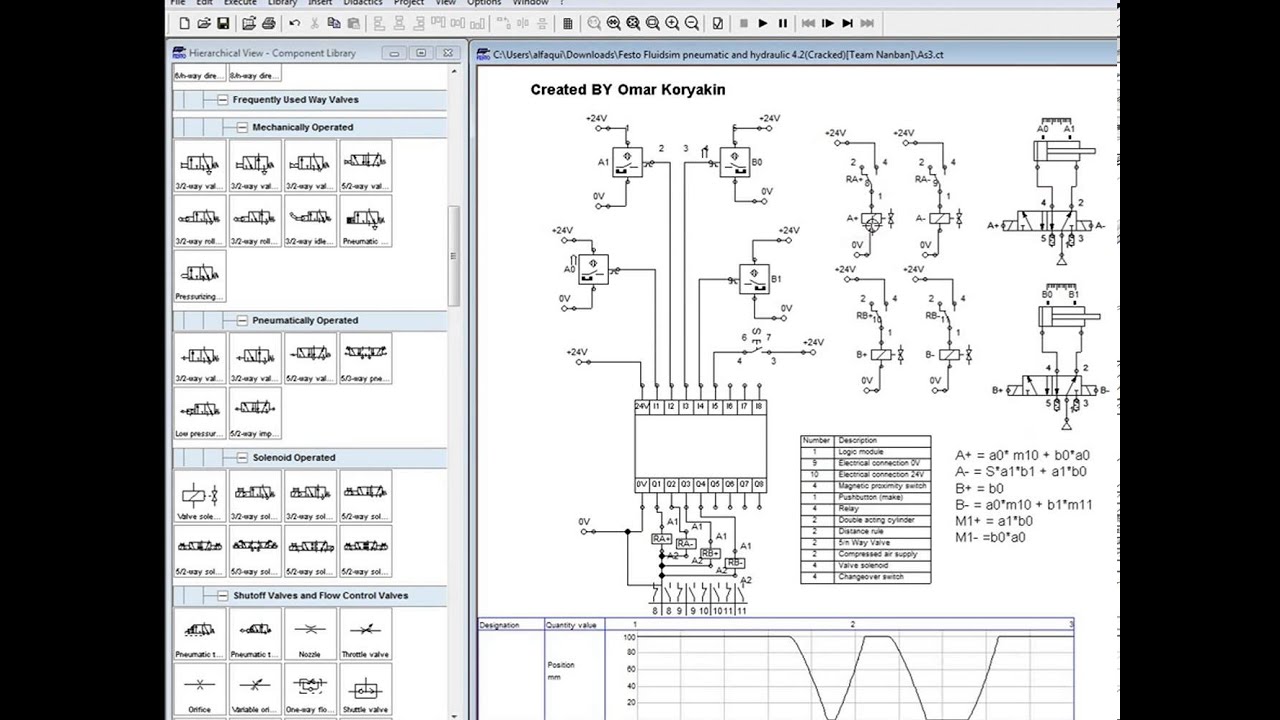The width and height of the screenshot is (1280, 720).
Task: Start the simulation with the play button
Action: click(763, 23)
